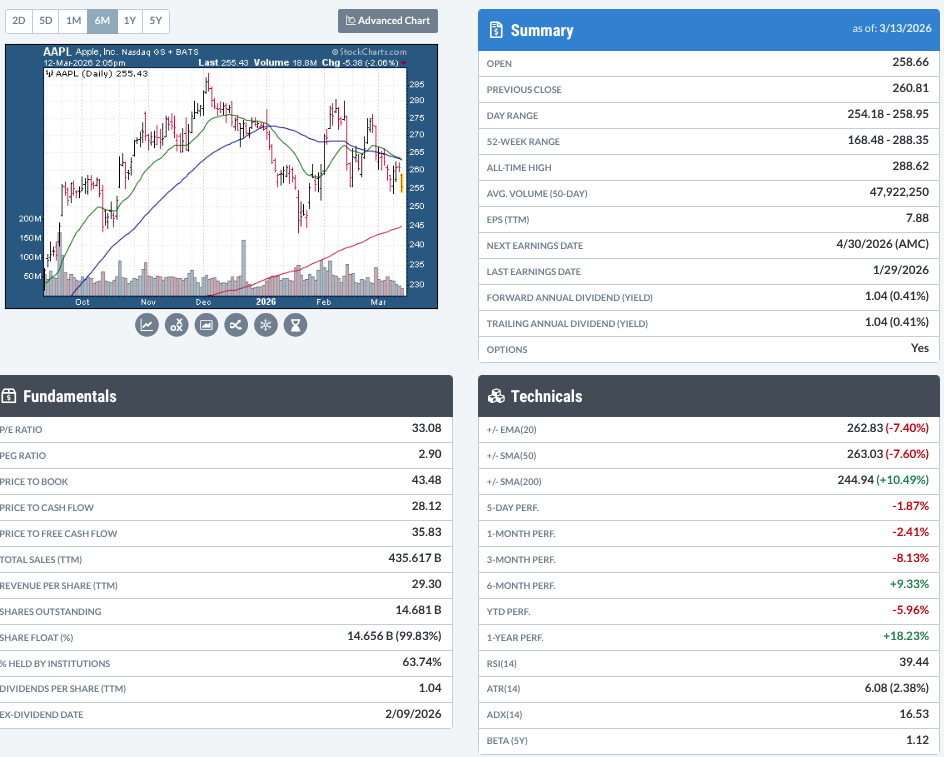Click ATR(14) value 6.08 (2.38%)

[897, 688]
